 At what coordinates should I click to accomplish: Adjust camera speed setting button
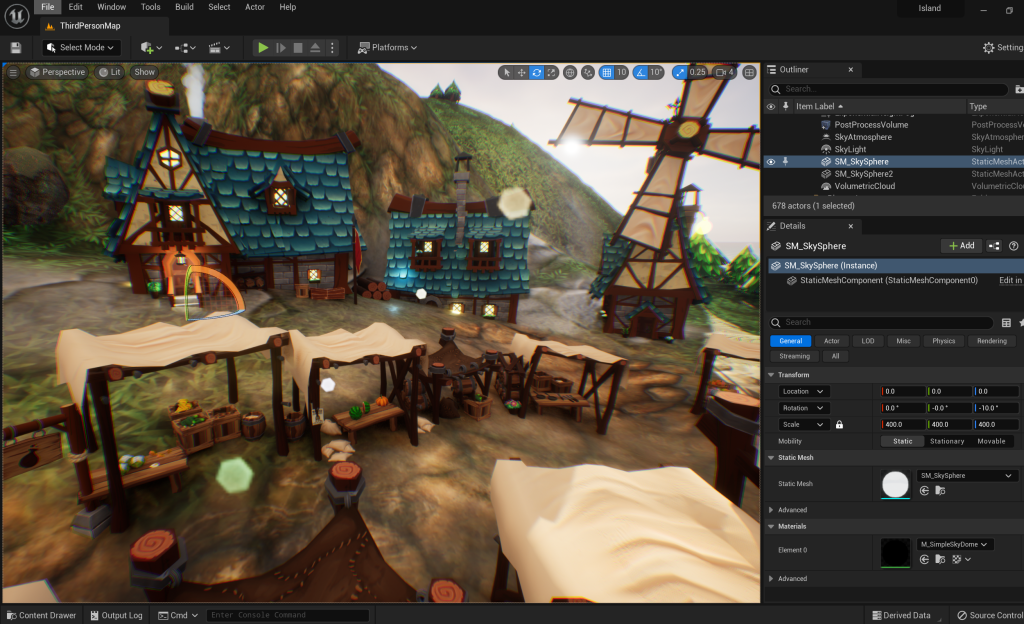(725, 72)
